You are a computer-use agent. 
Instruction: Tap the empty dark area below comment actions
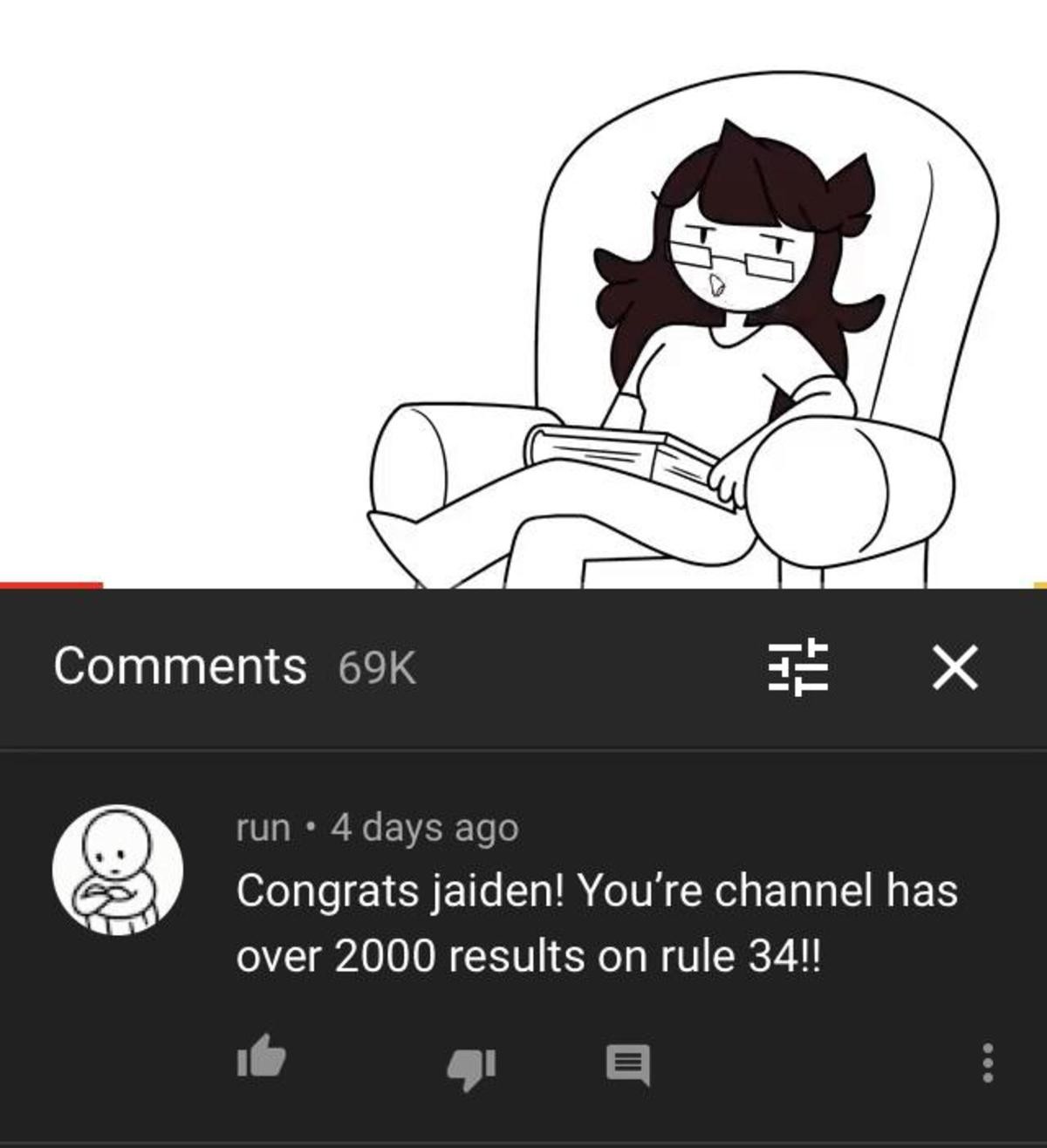523,1121
